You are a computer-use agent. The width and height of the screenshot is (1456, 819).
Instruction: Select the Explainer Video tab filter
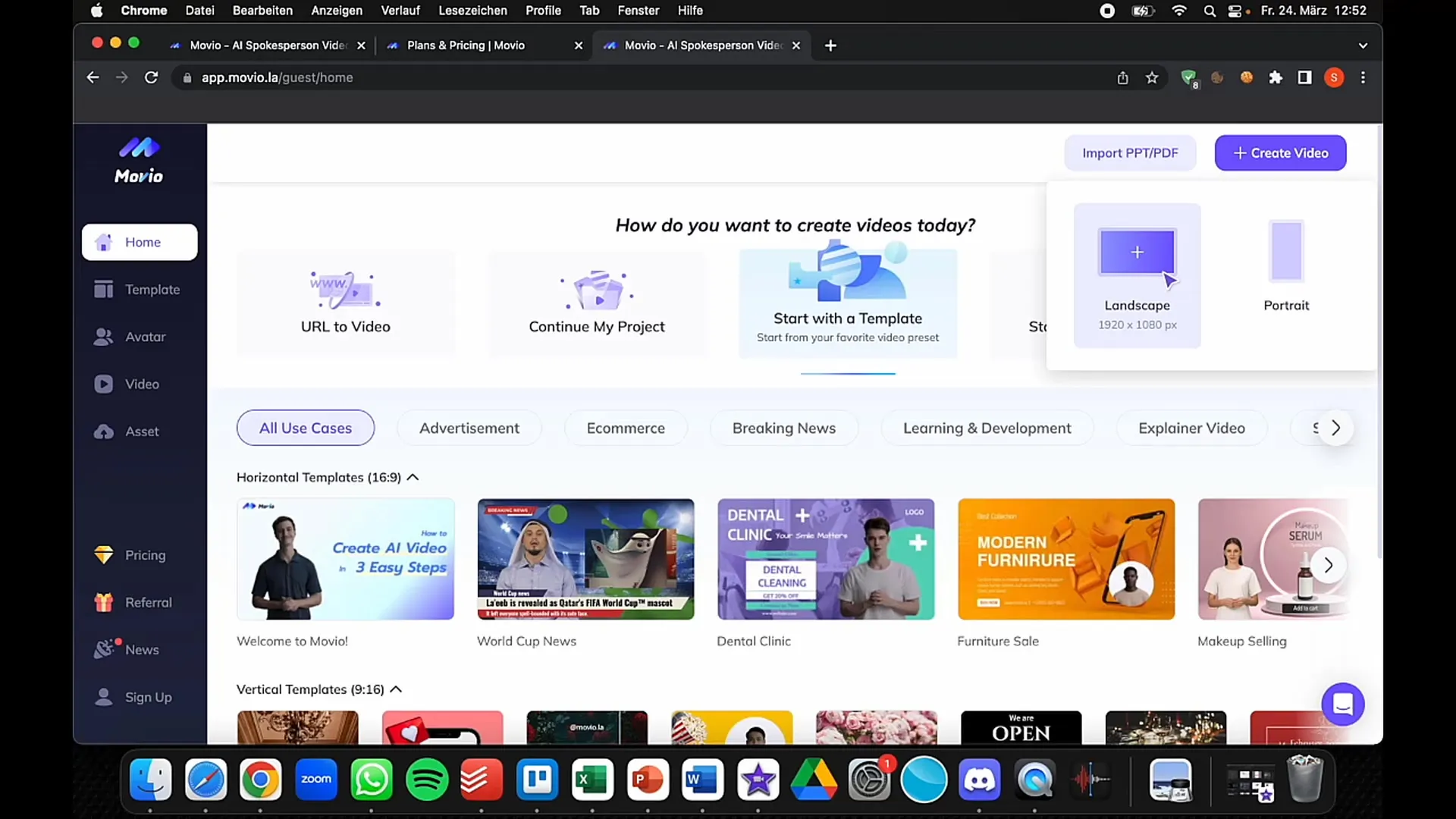[x=1192, y=427]
